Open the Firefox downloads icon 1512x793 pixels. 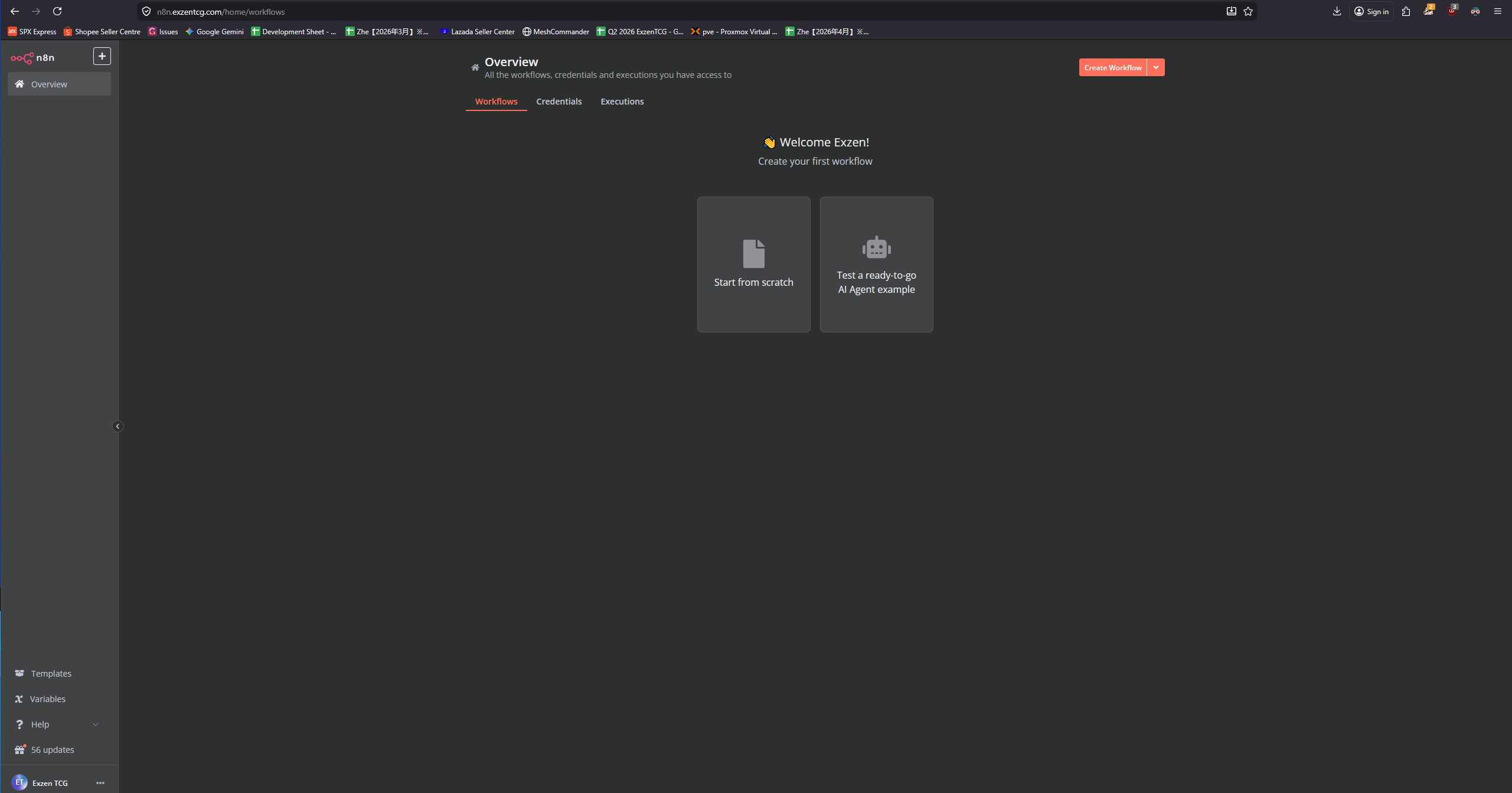tap(1336, 11)
